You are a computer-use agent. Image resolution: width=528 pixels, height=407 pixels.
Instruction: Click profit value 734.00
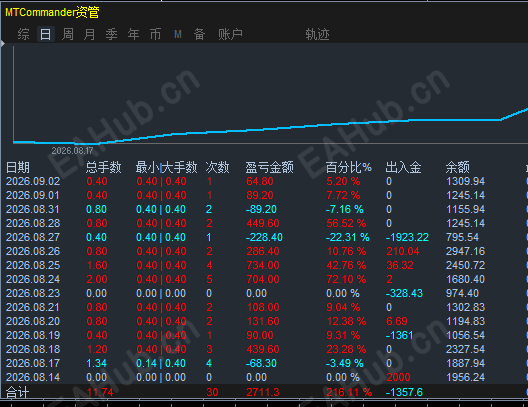click(x=263, y=265)
